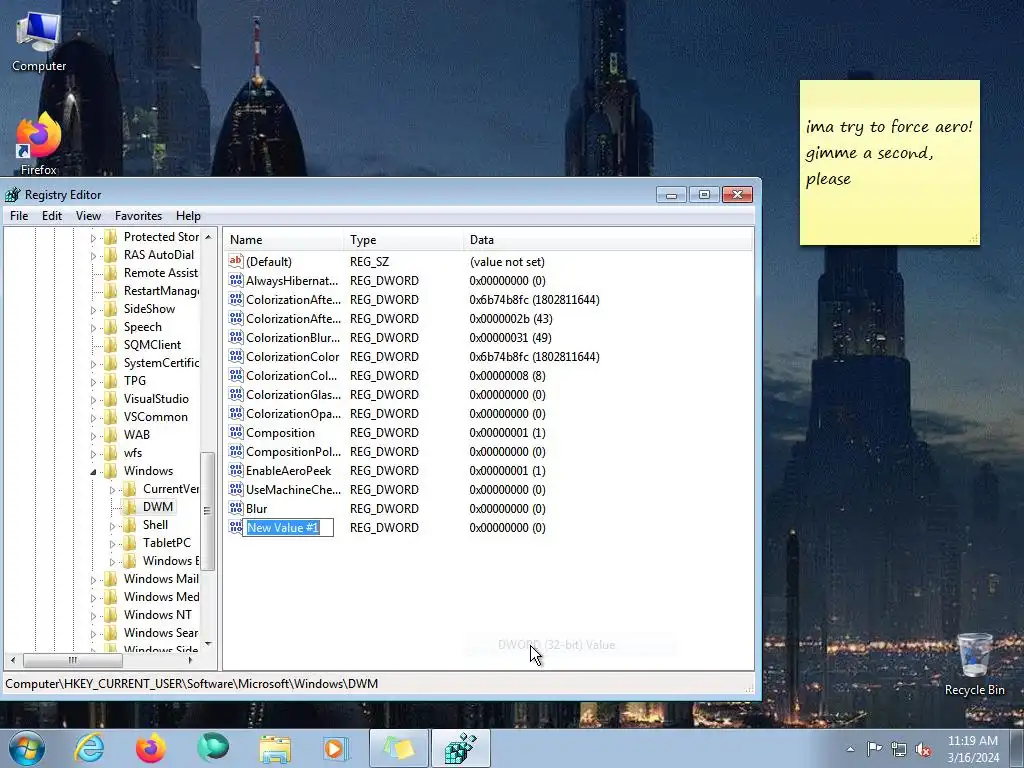The width and height of the screenshot is (1024, 768).
Task: Maximize the Registry Editor window
Action: click(x=704, y=195)
